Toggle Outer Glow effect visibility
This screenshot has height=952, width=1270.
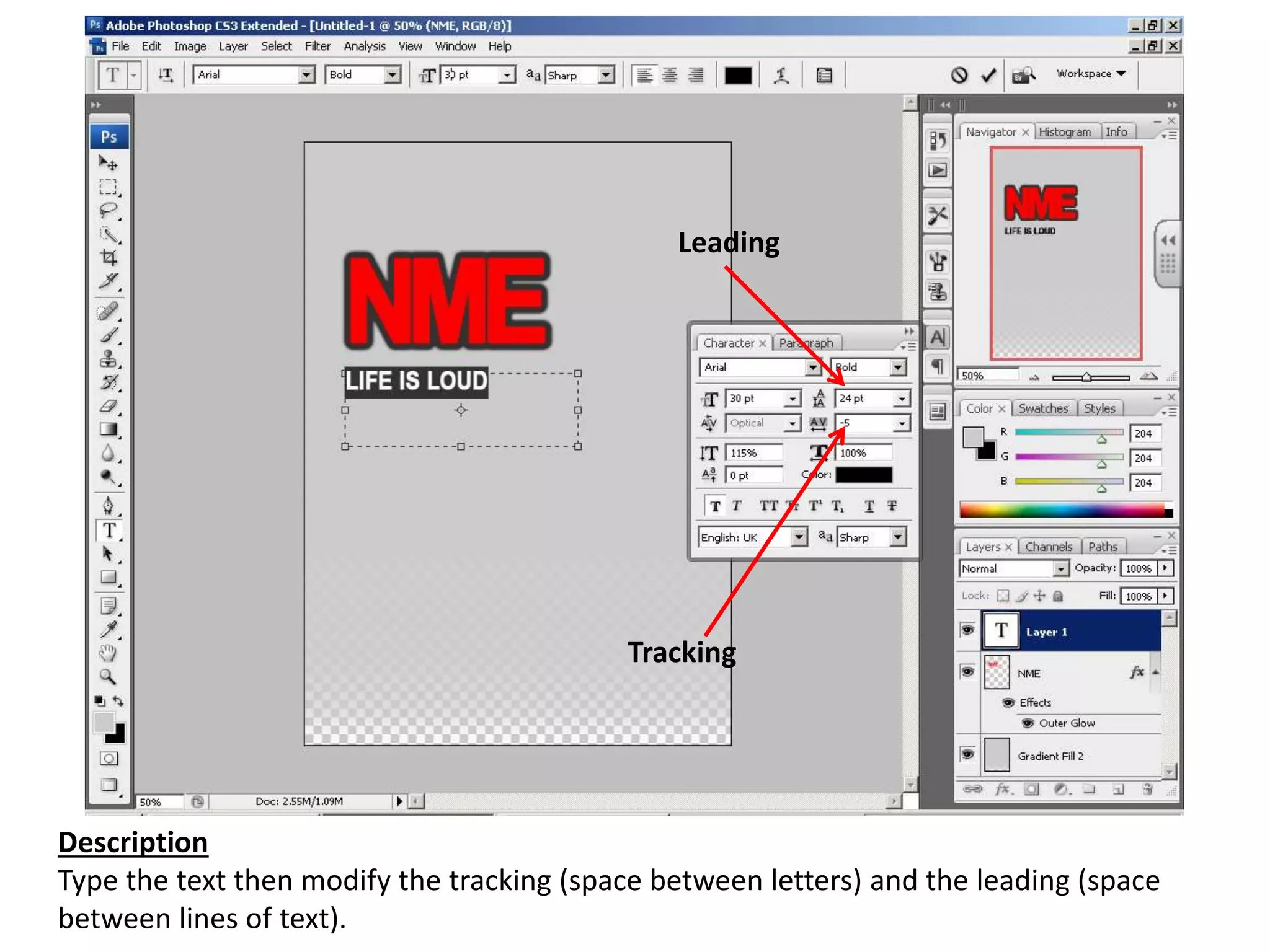point(1028,723)
